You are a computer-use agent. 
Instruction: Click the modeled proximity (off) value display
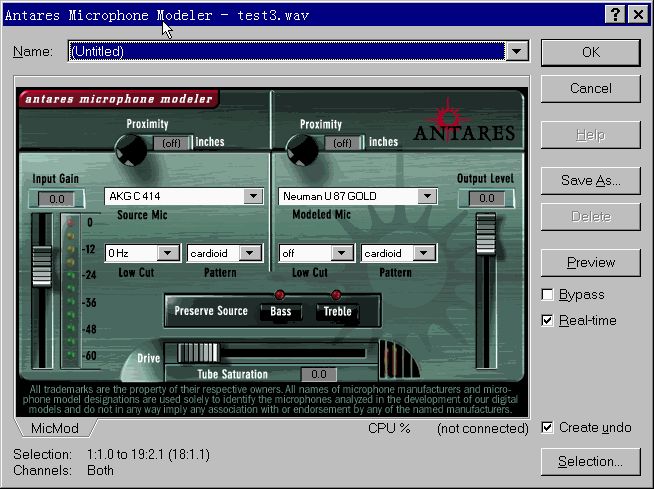342,143
